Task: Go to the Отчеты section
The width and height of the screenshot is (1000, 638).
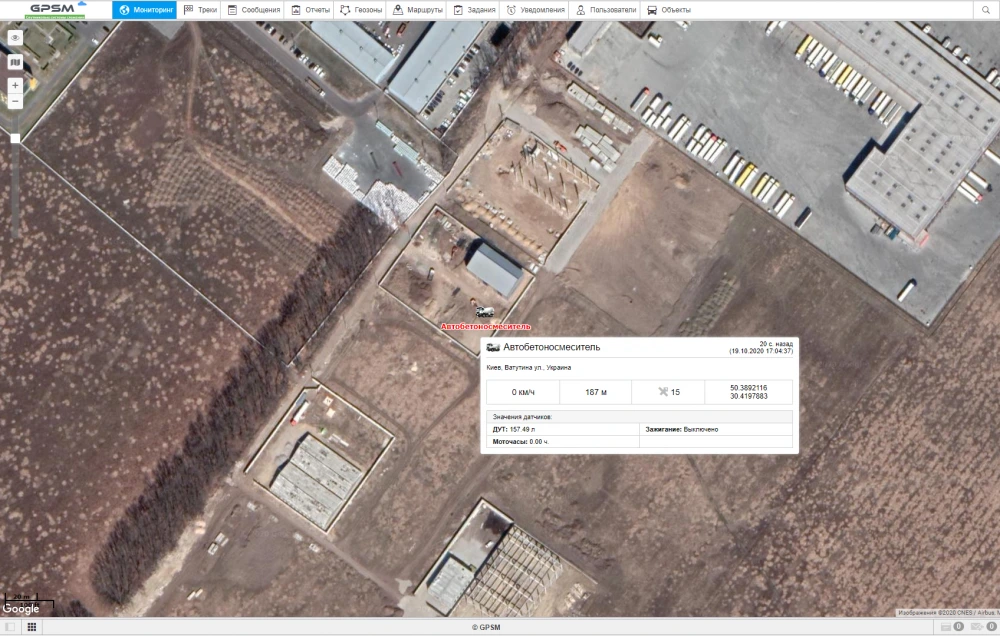Action: pos(310,10)
